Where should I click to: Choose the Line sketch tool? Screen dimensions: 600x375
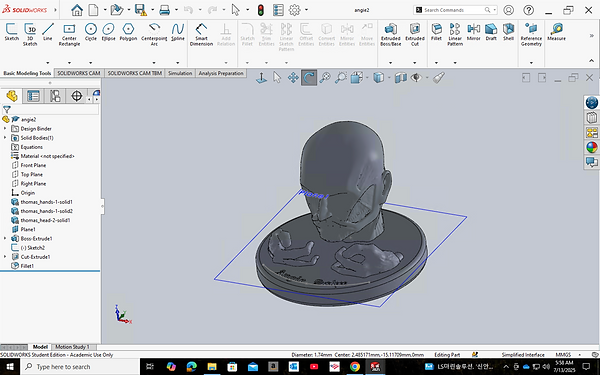[48, 32]
